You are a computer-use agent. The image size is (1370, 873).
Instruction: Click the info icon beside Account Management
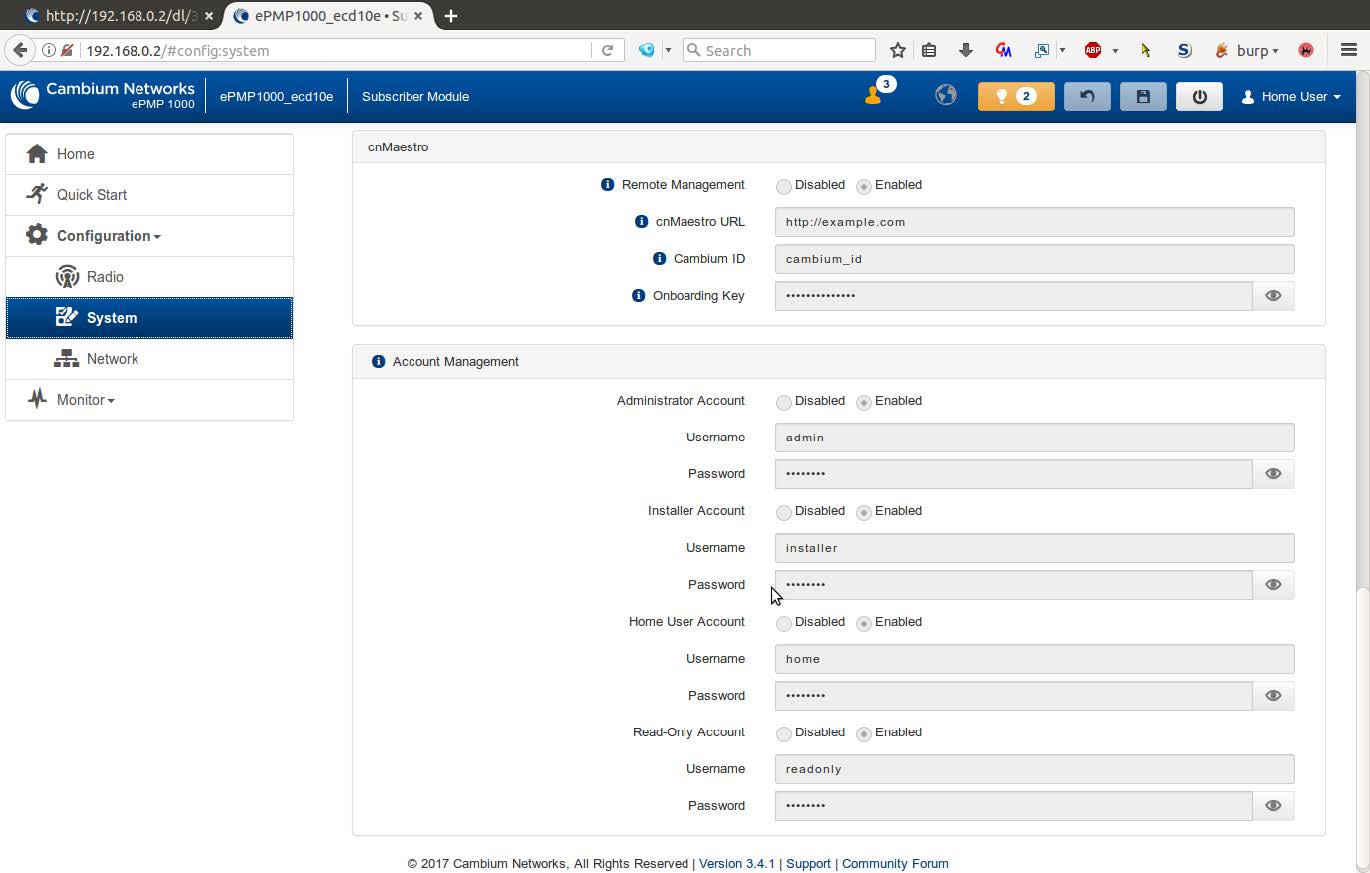(x=378, y=362)
